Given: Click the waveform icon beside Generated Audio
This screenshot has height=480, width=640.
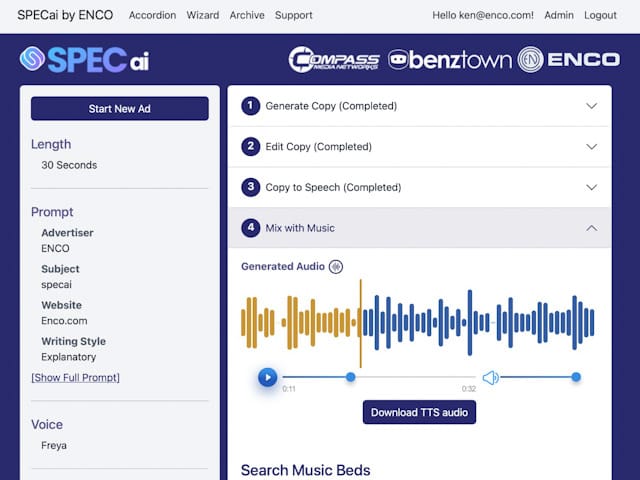Looking at the screenshot, I should click(x=336, y=267).
